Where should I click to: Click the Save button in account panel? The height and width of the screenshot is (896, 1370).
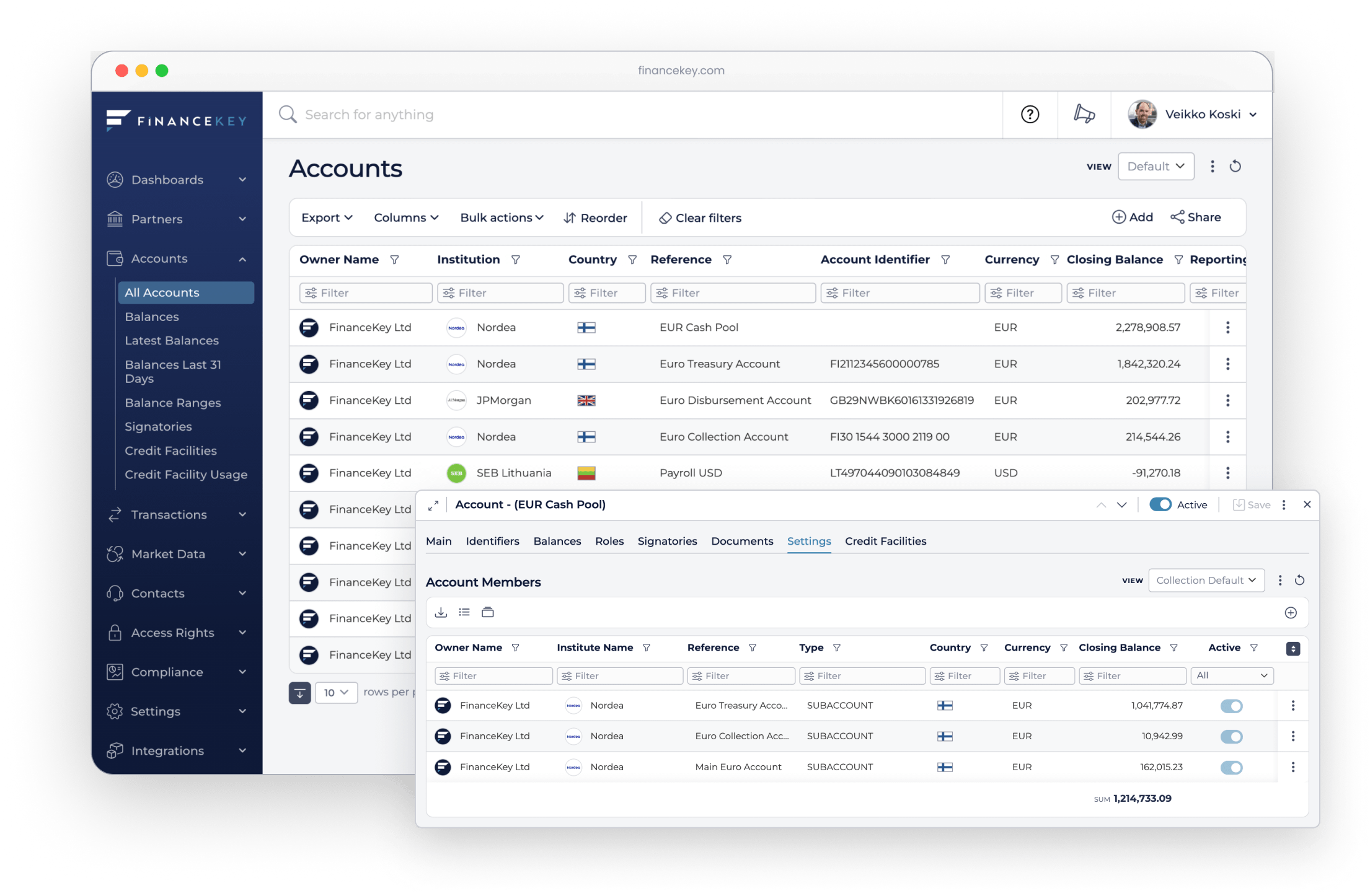point(1252,505)
